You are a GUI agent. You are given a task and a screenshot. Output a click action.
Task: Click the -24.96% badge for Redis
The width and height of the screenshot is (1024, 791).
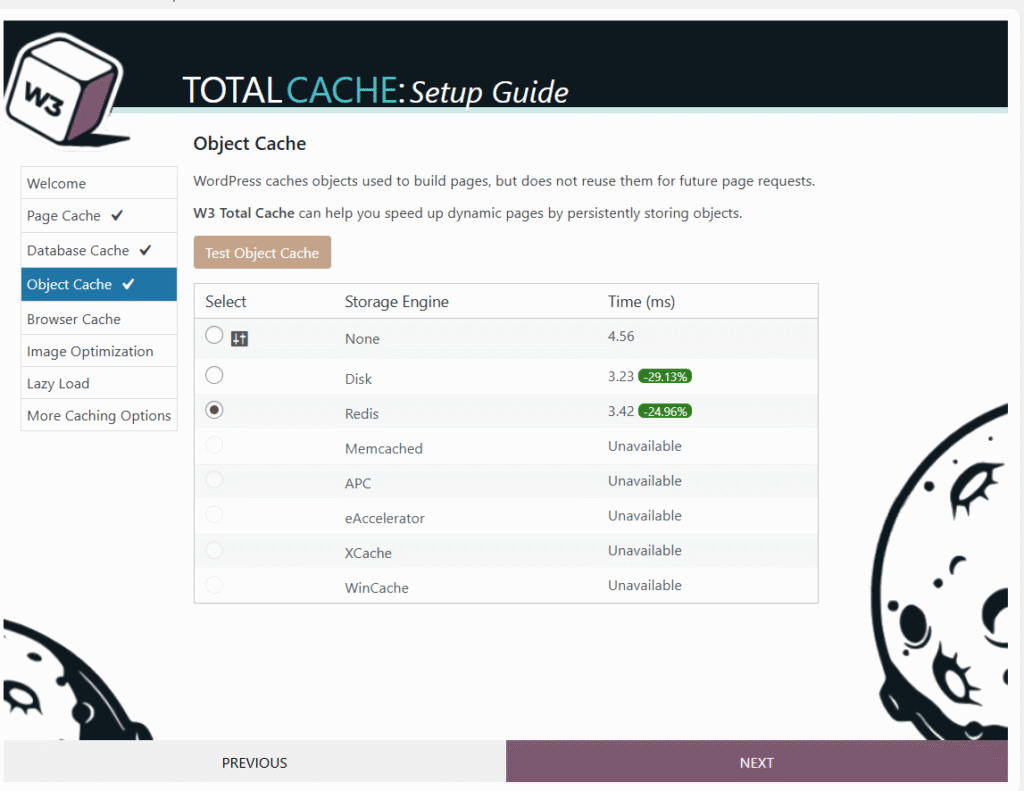tap(665, 412)
